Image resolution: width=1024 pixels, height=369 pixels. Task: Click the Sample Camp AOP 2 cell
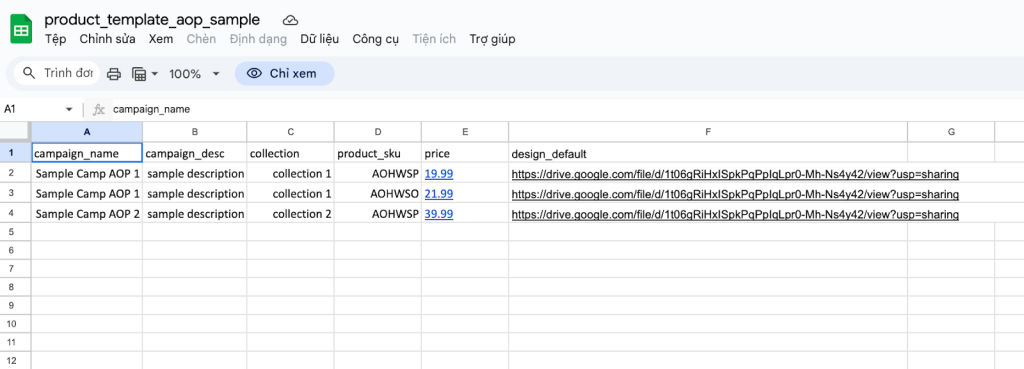tap(87, 214)
